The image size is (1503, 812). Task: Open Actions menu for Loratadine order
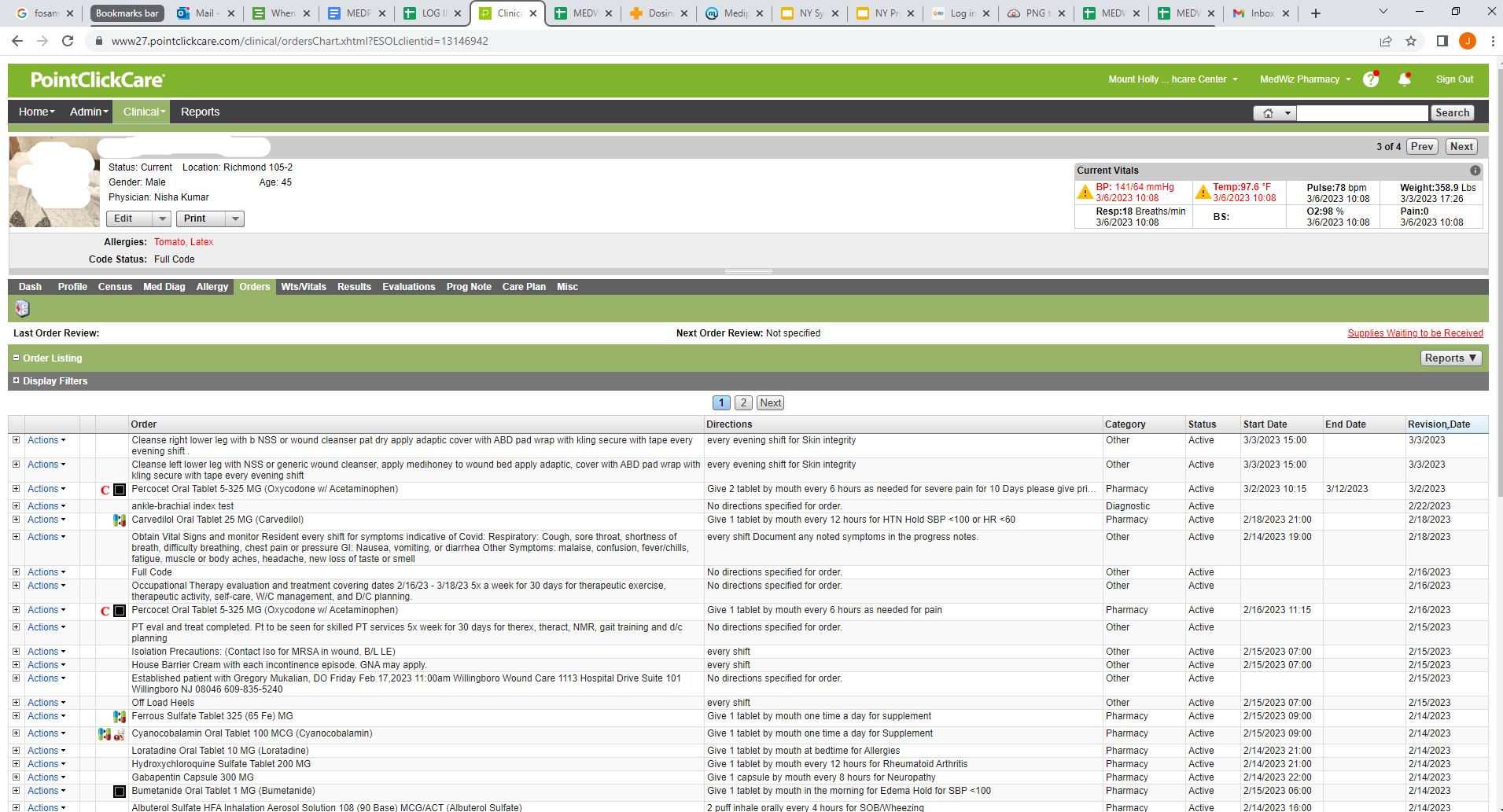pos(46,751)
